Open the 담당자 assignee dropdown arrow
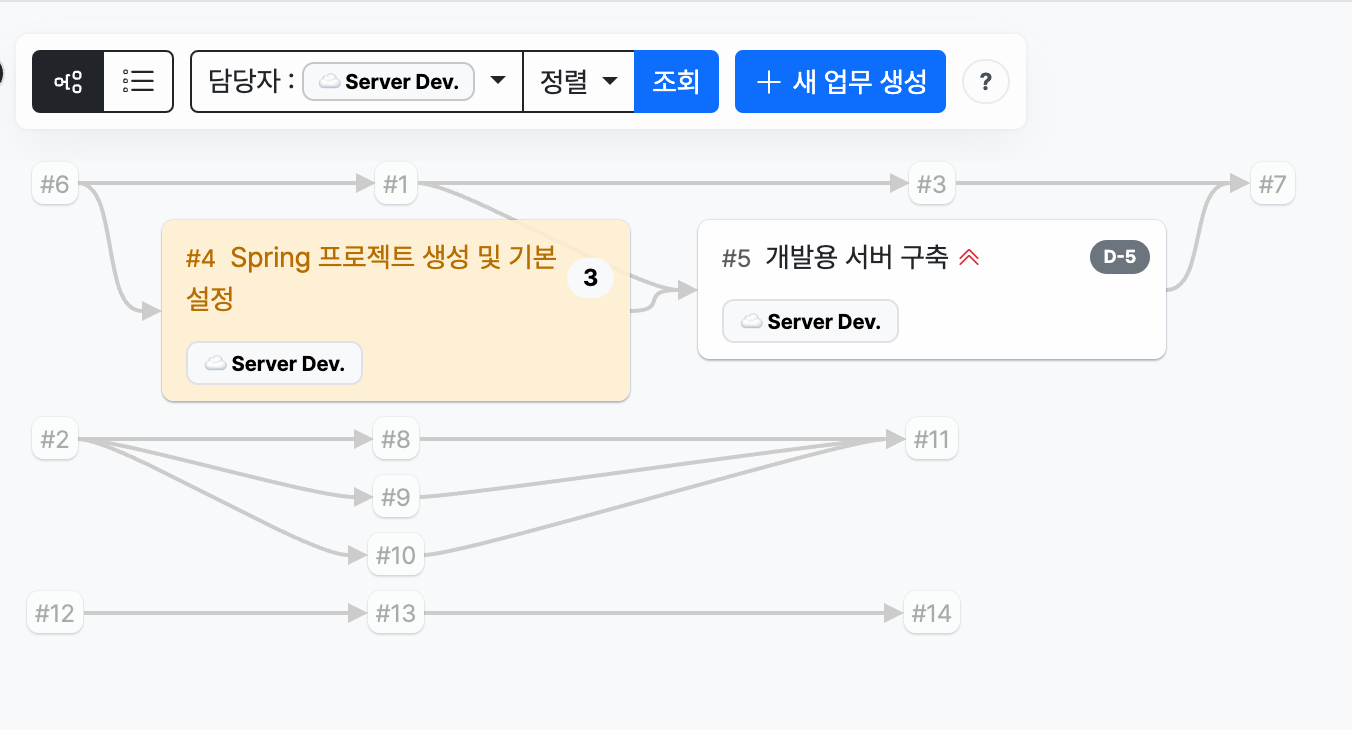This screenshot has height=730, width=1352. (x=498, y=81)
